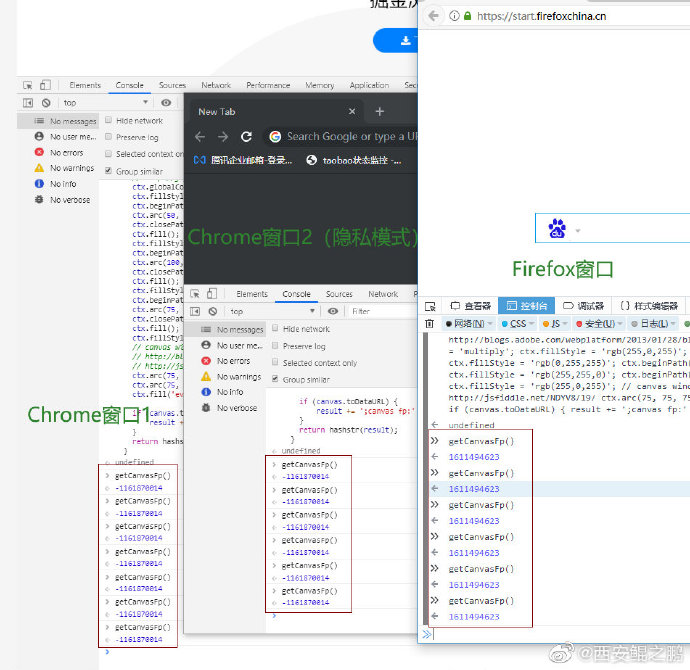Click Firefox URL bar start.firefoxchina.cn
Image resolution: width=690 pixels, height=670 pixels.
click(541, 16)
